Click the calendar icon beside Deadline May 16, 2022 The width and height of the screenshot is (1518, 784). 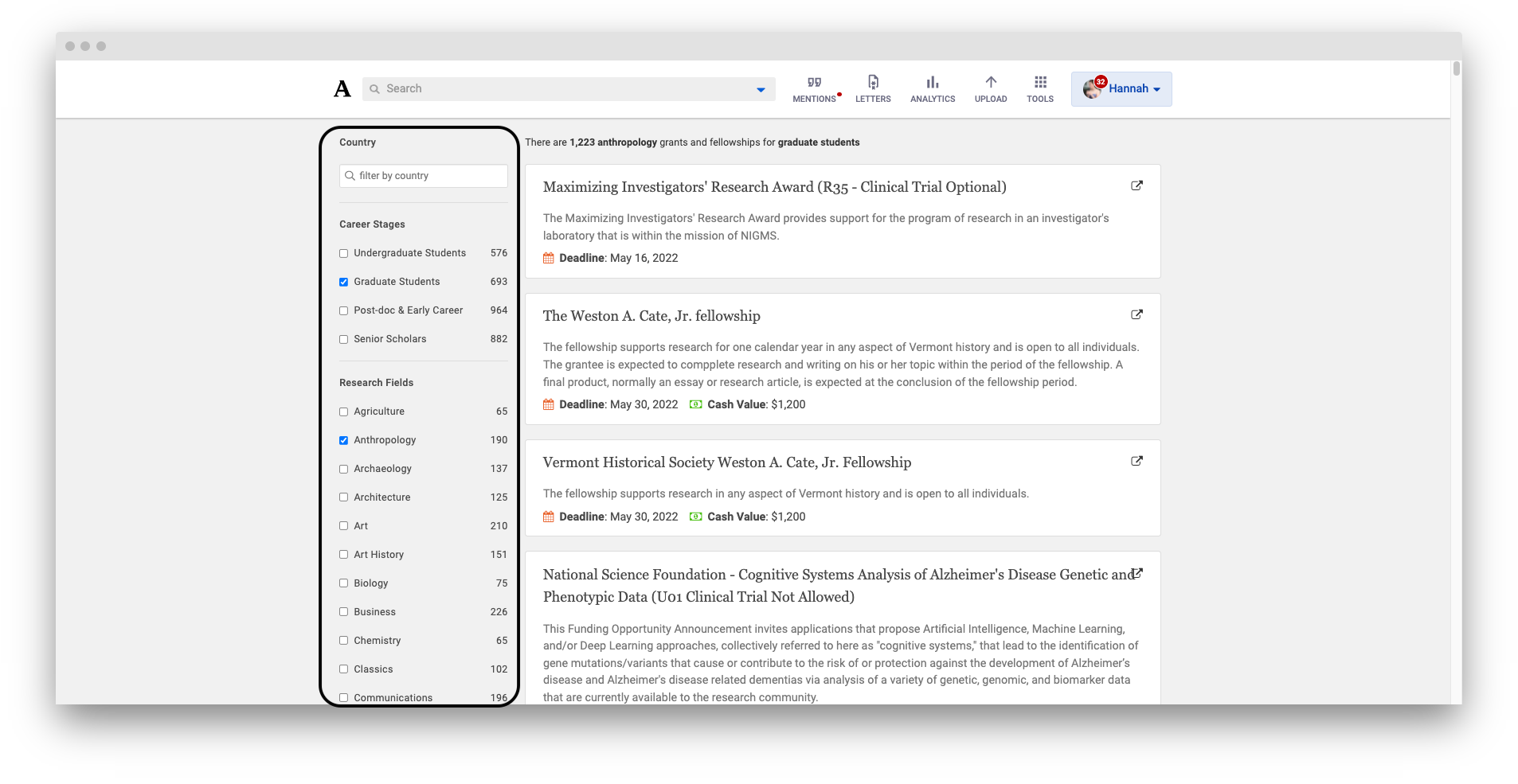click(549, 258)
